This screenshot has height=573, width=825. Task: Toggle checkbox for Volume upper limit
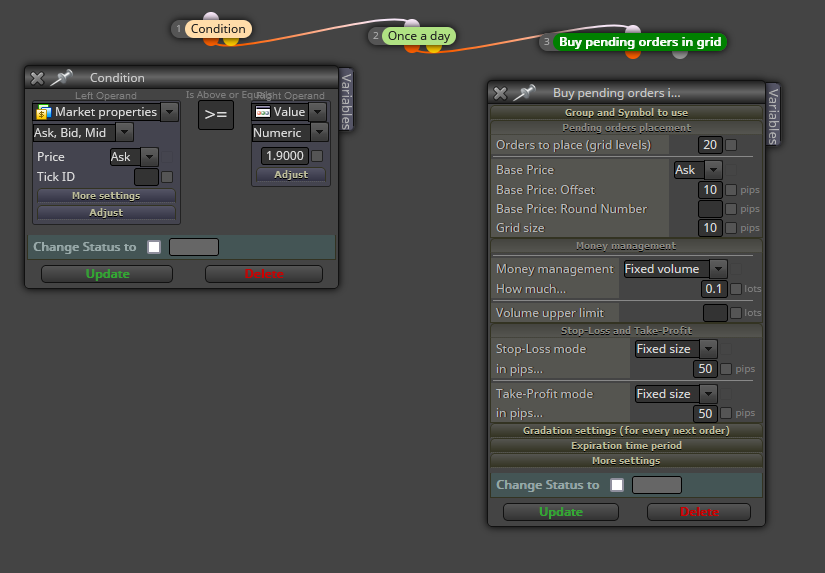736,313
